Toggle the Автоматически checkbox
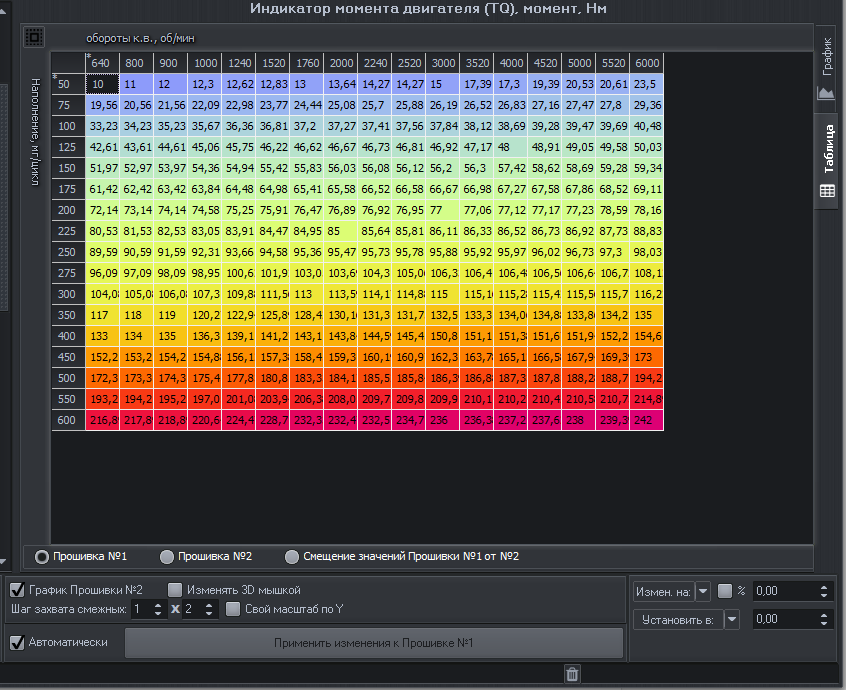 16,642
